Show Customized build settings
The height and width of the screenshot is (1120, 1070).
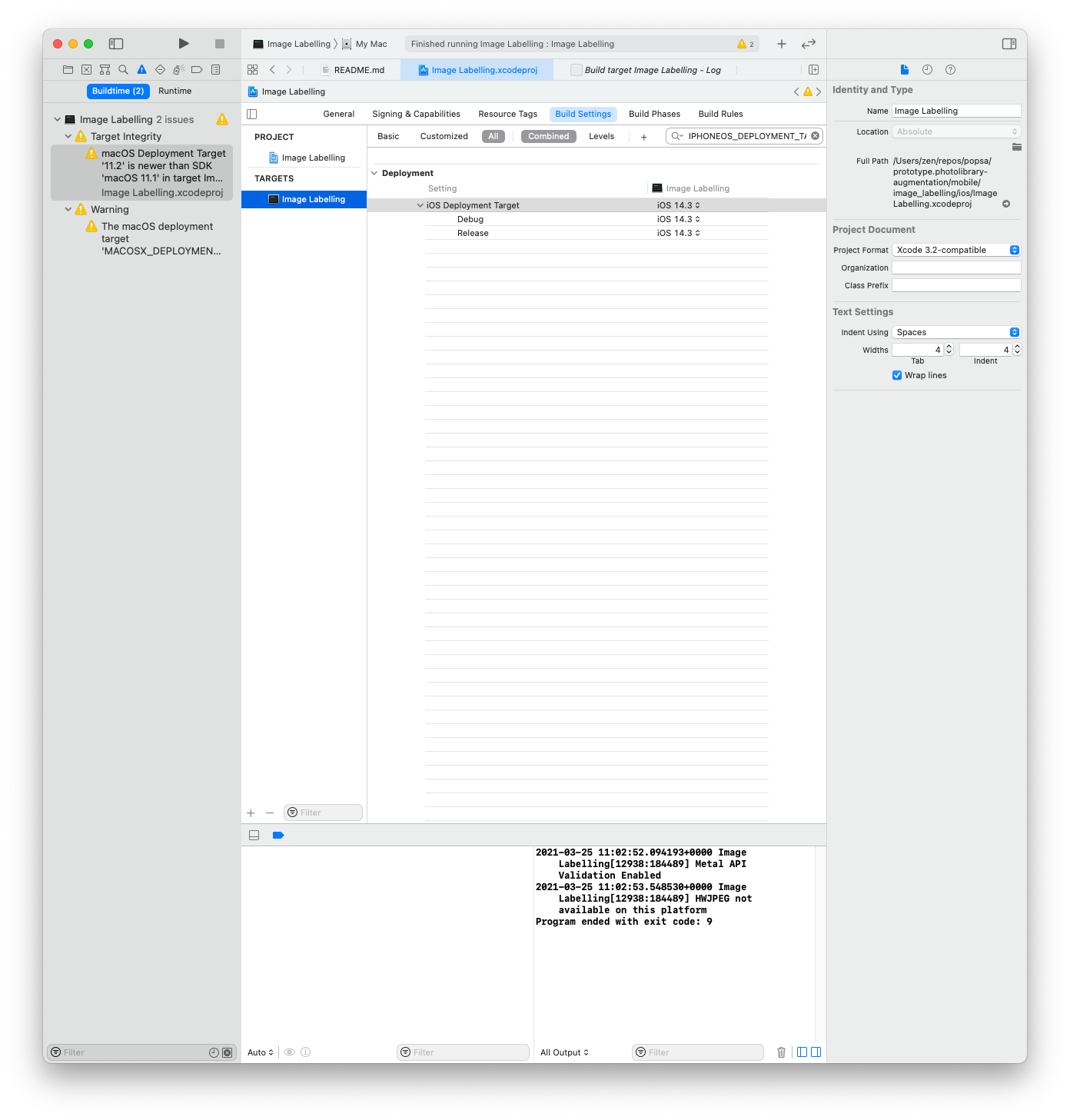(x=444, y=136)
